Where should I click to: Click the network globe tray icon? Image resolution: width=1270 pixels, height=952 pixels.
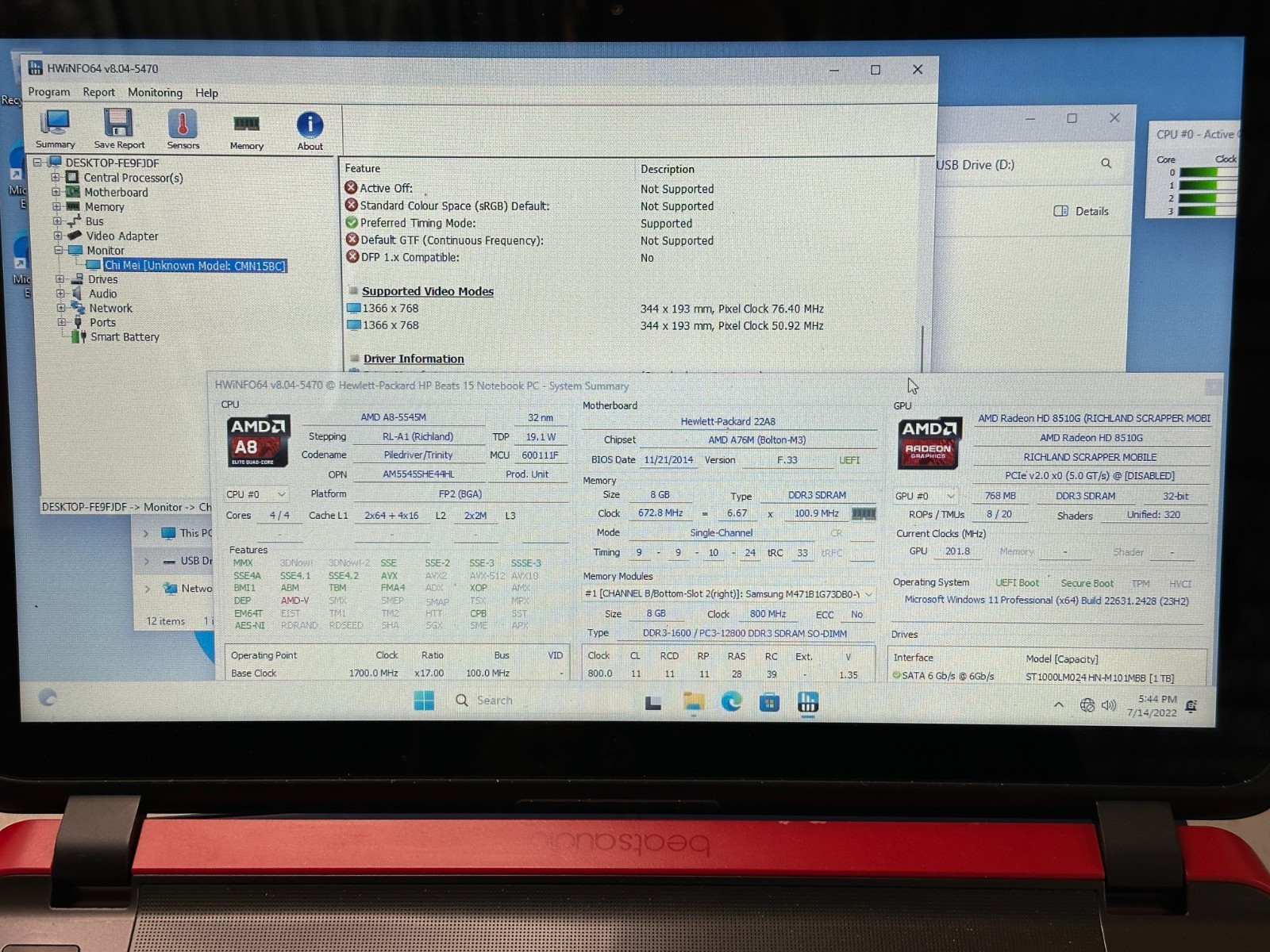click(x=1087, y=705)
